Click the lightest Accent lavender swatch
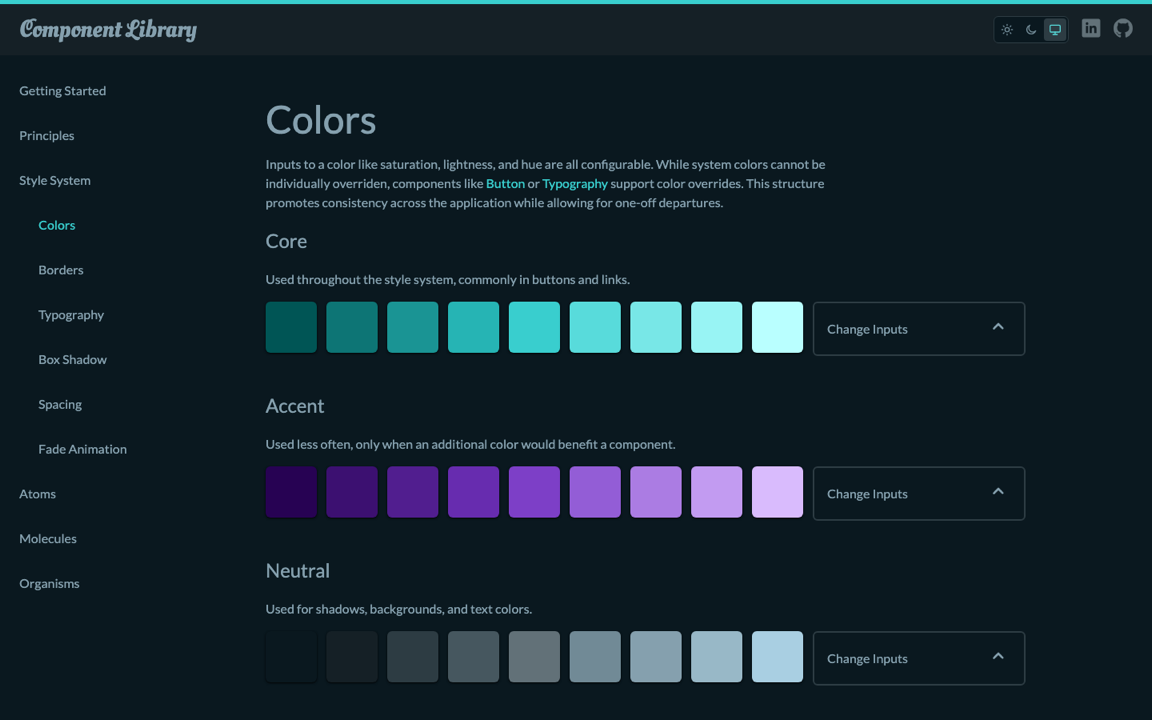 click(x=777, y=492)
